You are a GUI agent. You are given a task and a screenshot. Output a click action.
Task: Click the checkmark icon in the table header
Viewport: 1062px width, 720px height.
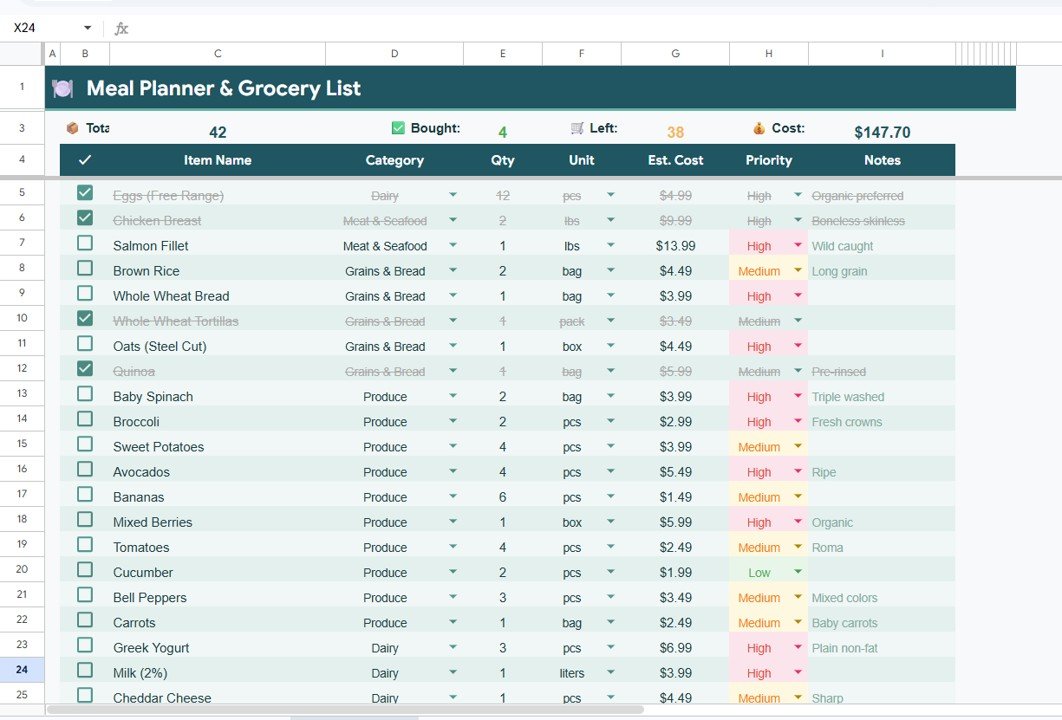(x=85, y=160)
